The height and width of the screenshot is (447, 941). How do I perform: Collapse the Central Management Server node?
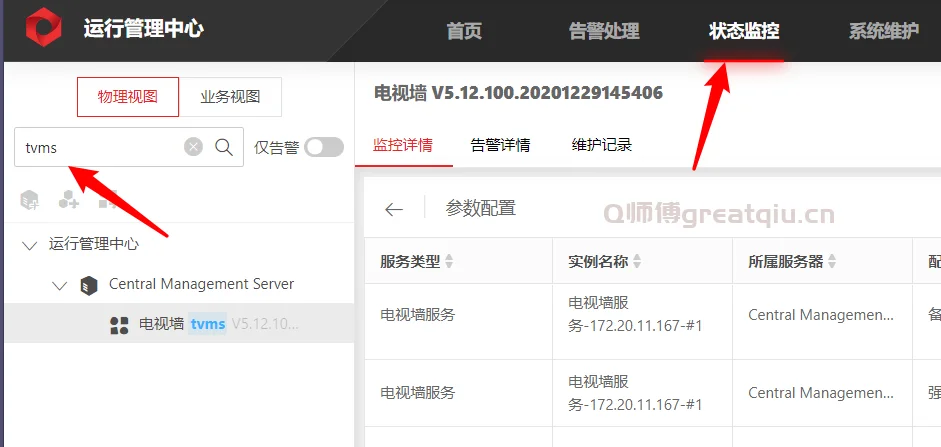[x=59, y=285]
